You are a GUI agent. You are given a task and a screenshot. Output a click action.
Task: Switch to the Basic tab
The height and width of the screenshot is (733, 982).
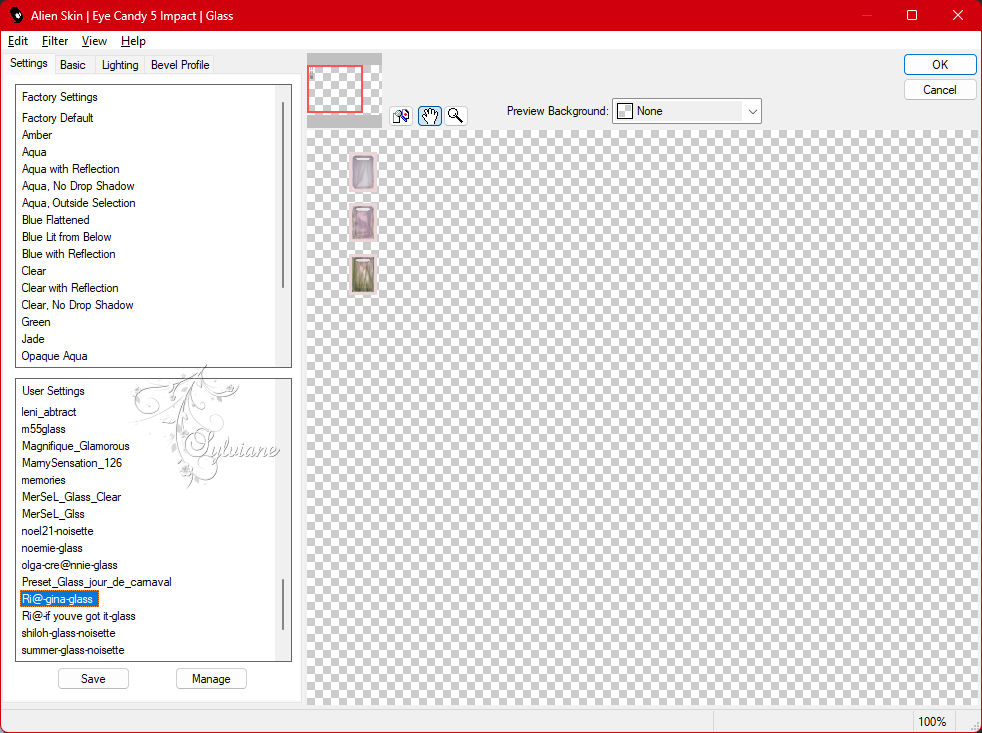(x=73, y=65)
